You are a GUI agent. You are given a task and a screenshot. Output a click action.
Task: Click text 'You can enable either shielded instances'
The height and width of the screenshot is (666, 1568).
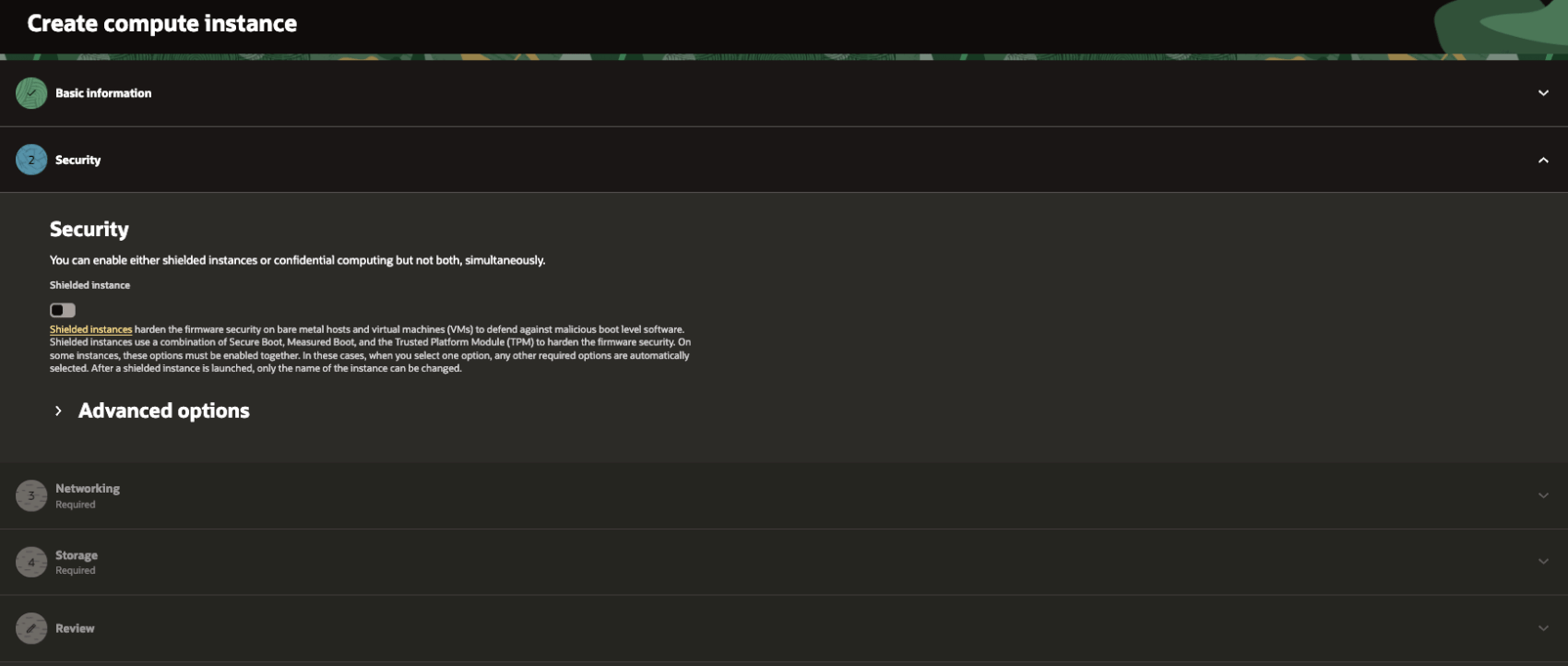coord(153,260)
